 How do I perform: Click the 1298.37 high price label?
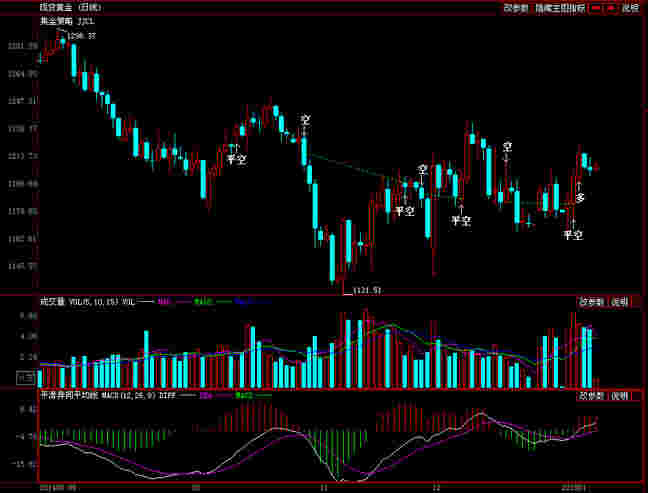82,36
